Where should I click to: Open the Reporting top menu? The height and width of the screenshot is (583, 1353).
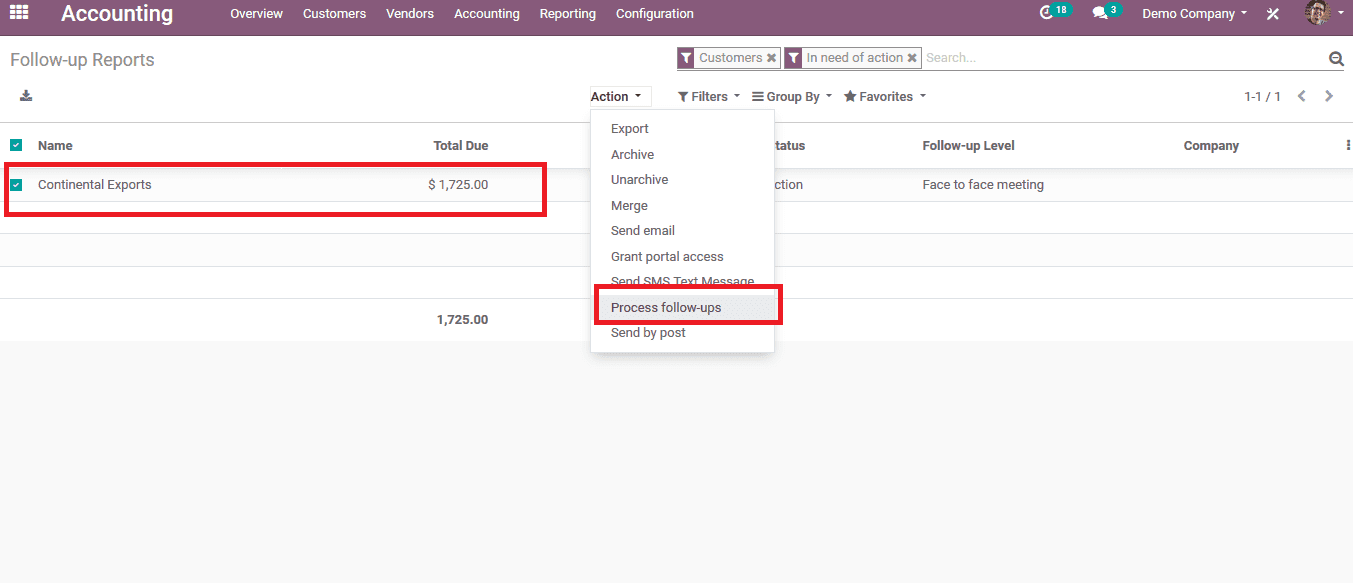click(568, 14)
